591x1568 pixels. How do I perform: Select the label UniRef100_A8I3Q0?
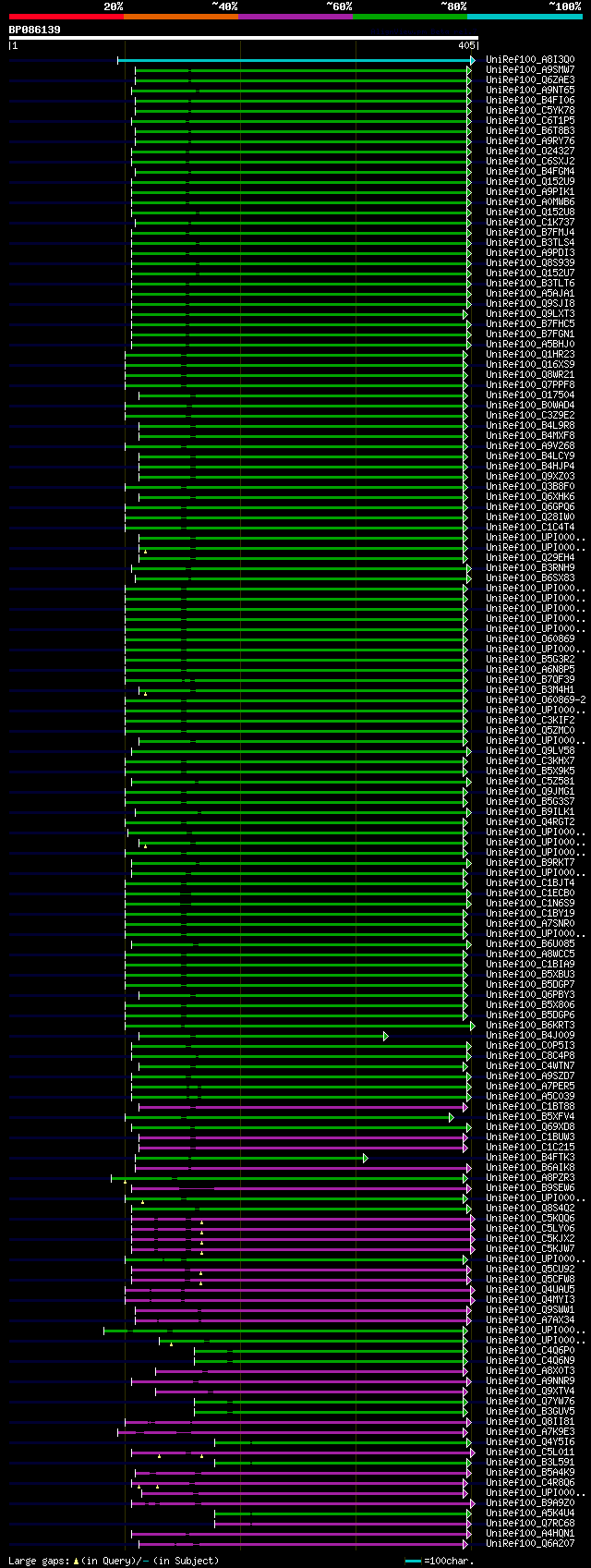point(530,60)
